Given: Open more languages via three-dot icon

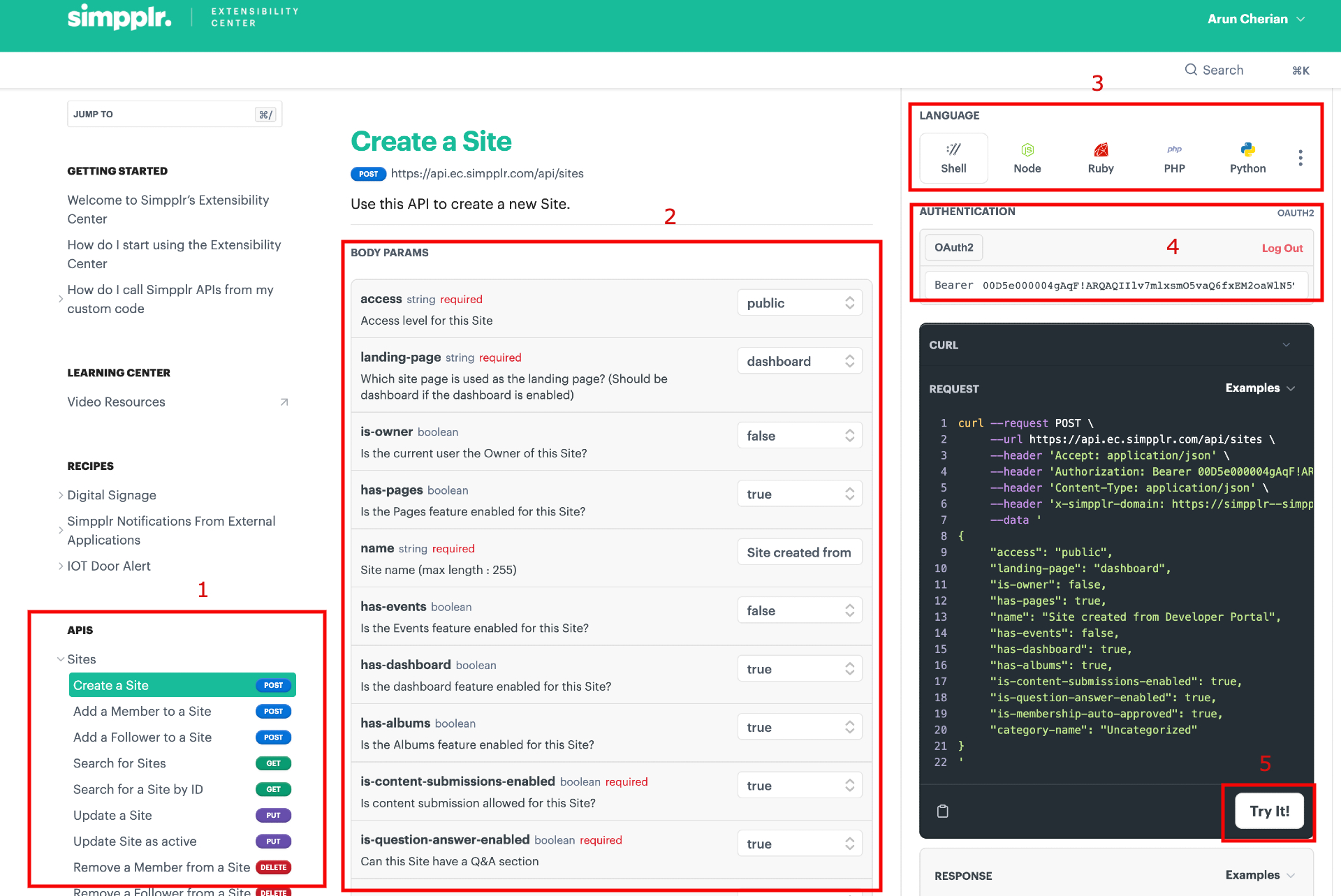Looking at the screenshot, I should point(1300,158).
